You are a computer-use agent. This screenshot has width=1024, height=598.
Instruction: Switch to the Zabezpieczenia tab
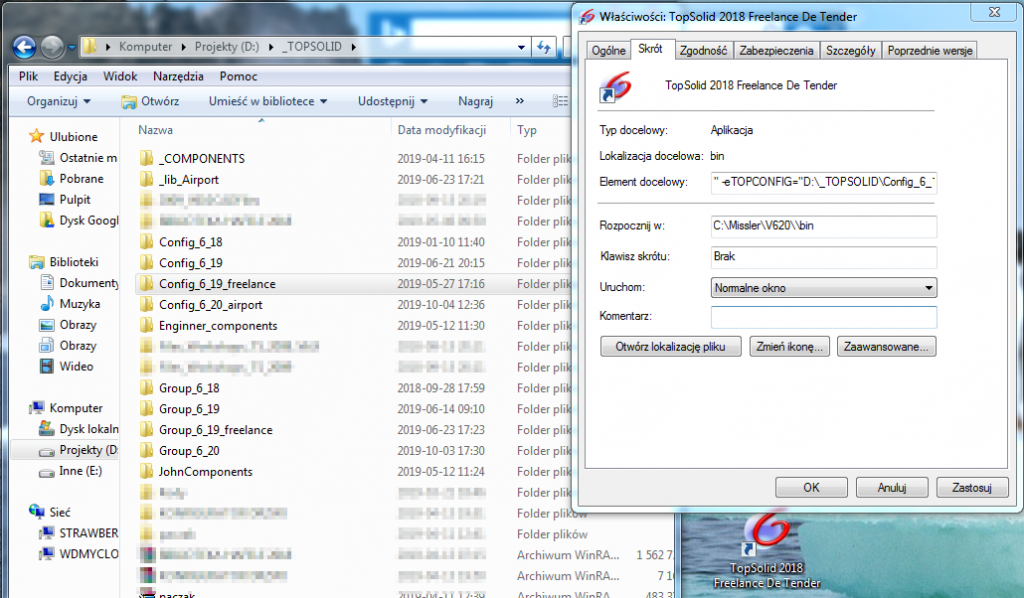[776, 50]
